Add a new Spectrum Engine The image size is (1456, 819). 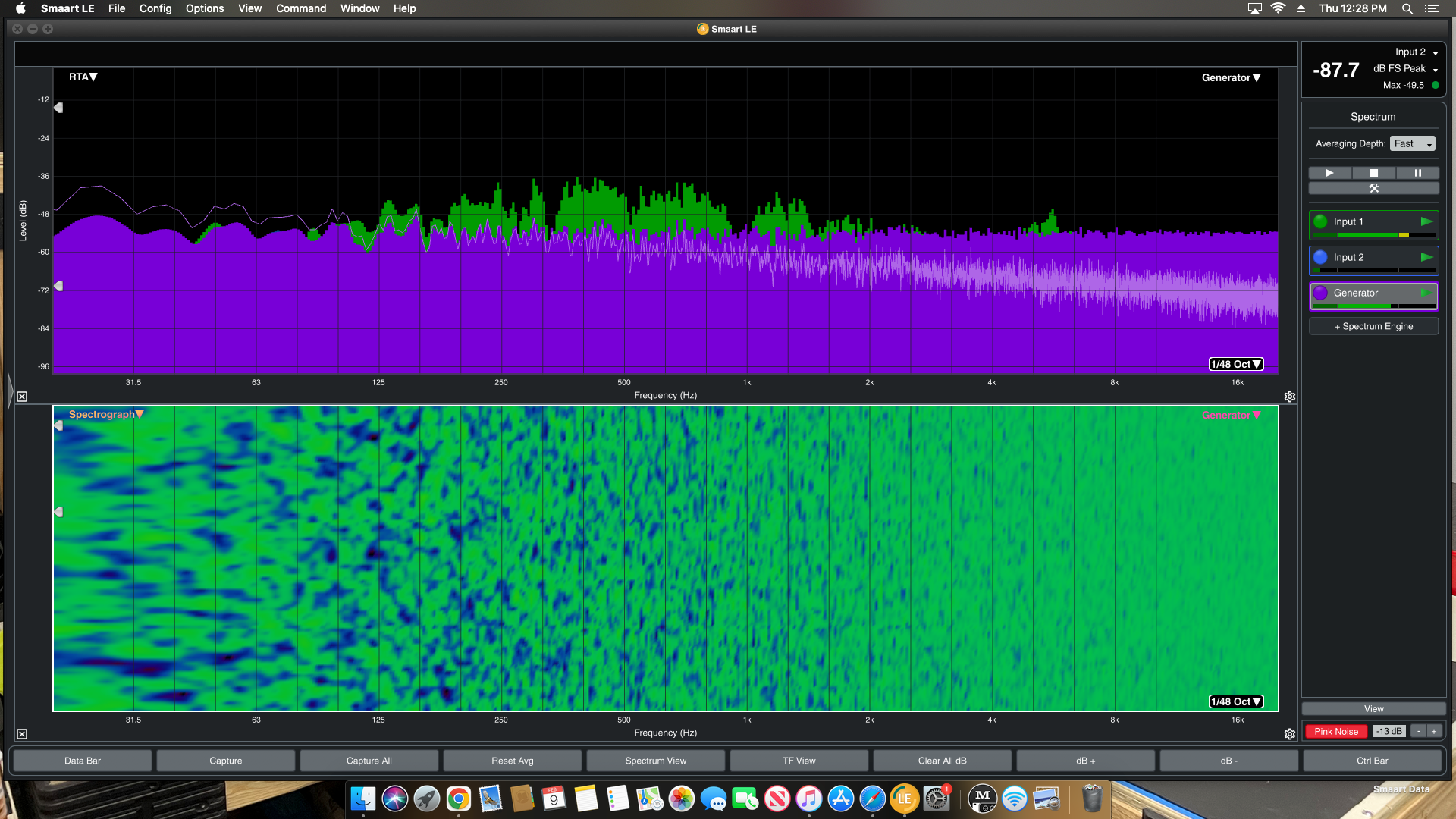pos(1373,326)
